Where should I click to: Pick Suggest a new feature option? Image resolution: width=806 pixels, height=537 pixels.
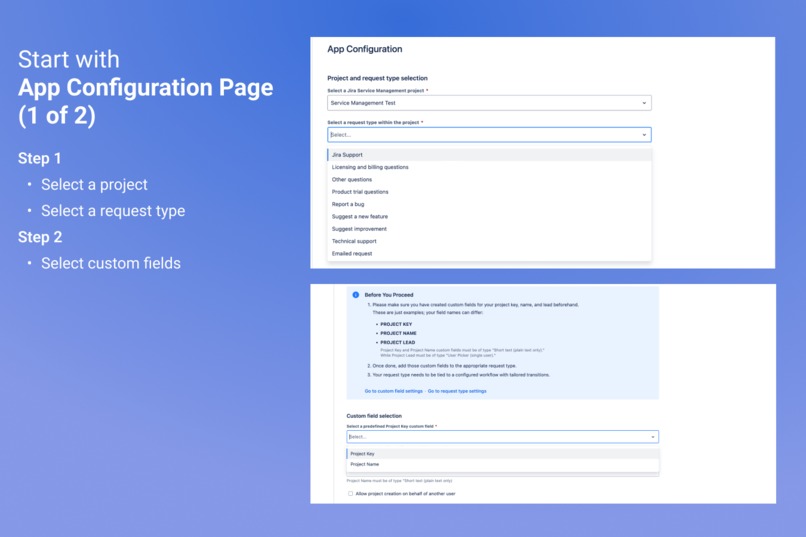coord(489,216)
